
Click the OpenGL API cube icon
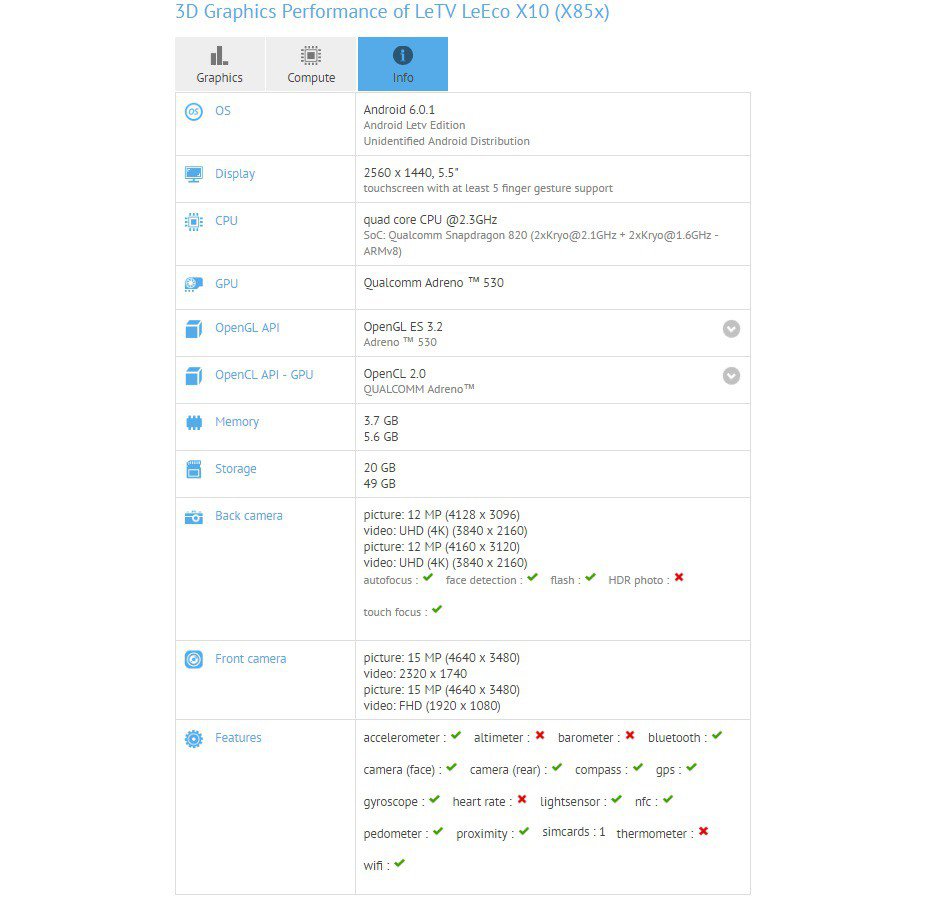tap(194, 328)
